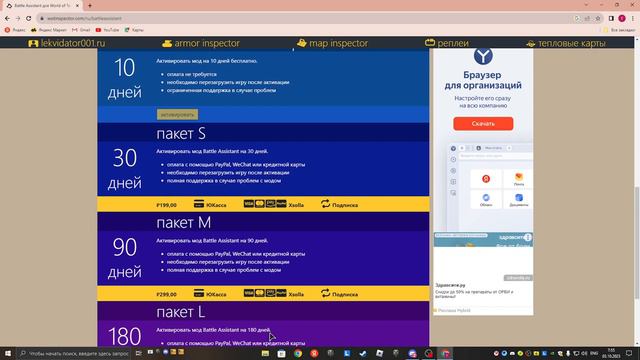The image size is (640, 360).
Task: Click the tank icon beside armor inspector
Action: pyautogui.click(x=167, y=43)
